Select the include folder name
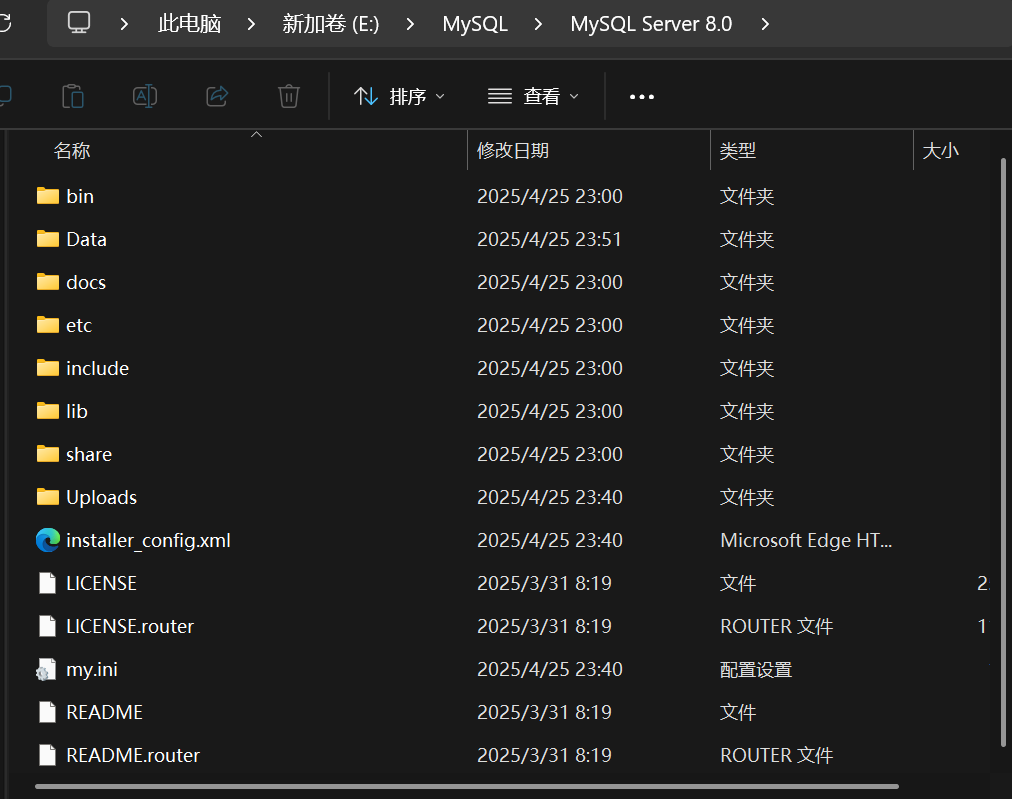 [97, 368]
